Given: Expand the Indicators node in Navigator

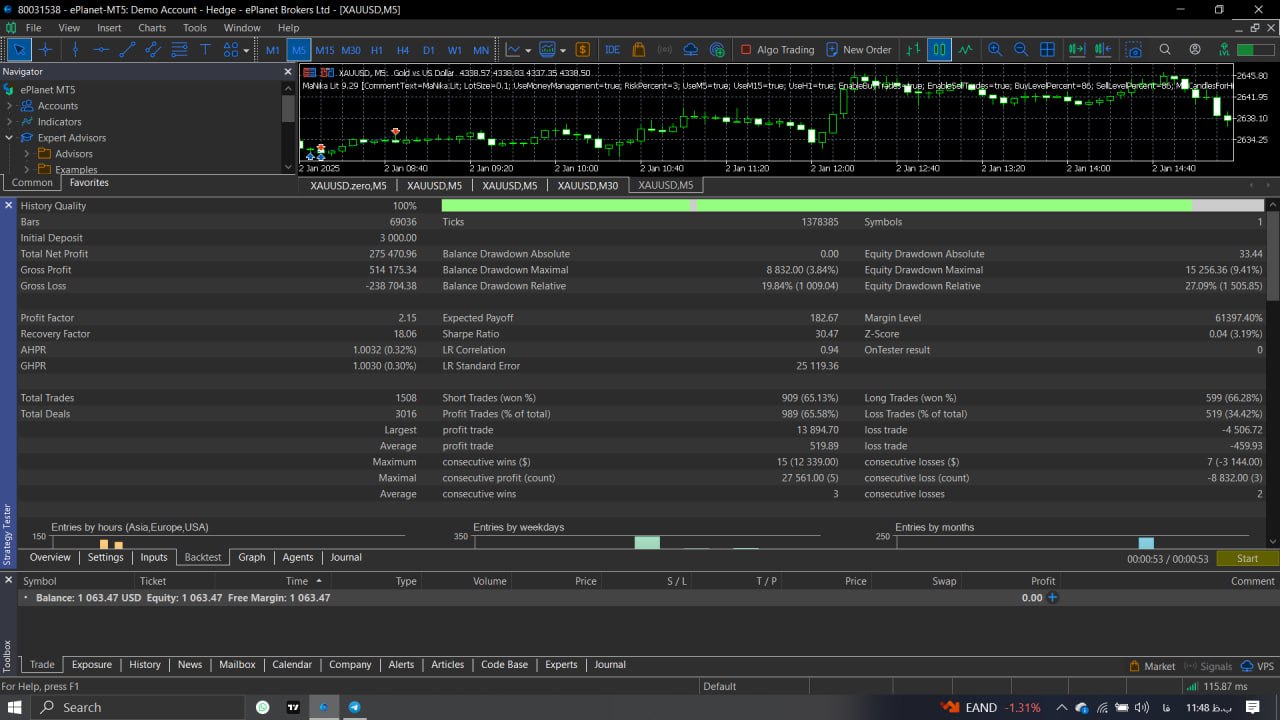Looking at the screenshot, I should (9, 122).
